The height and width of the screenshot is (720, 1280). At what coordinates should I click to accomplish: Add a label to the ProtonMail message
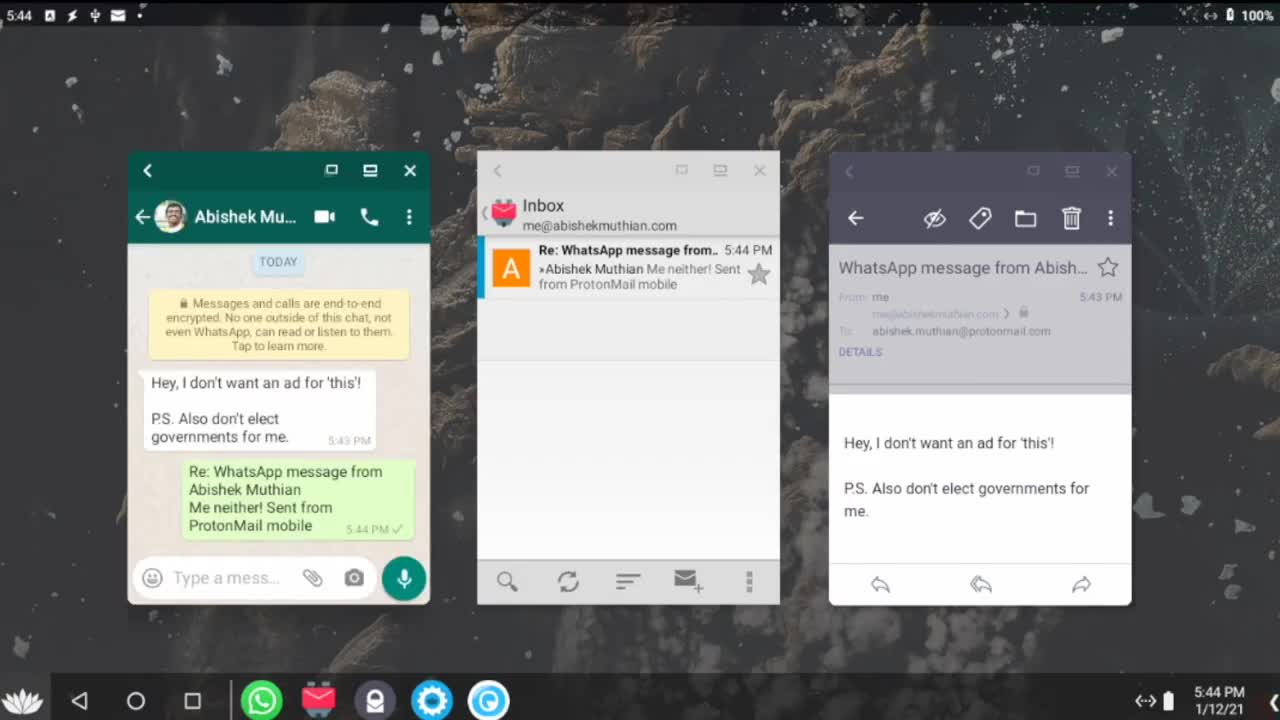pos(980,218)
